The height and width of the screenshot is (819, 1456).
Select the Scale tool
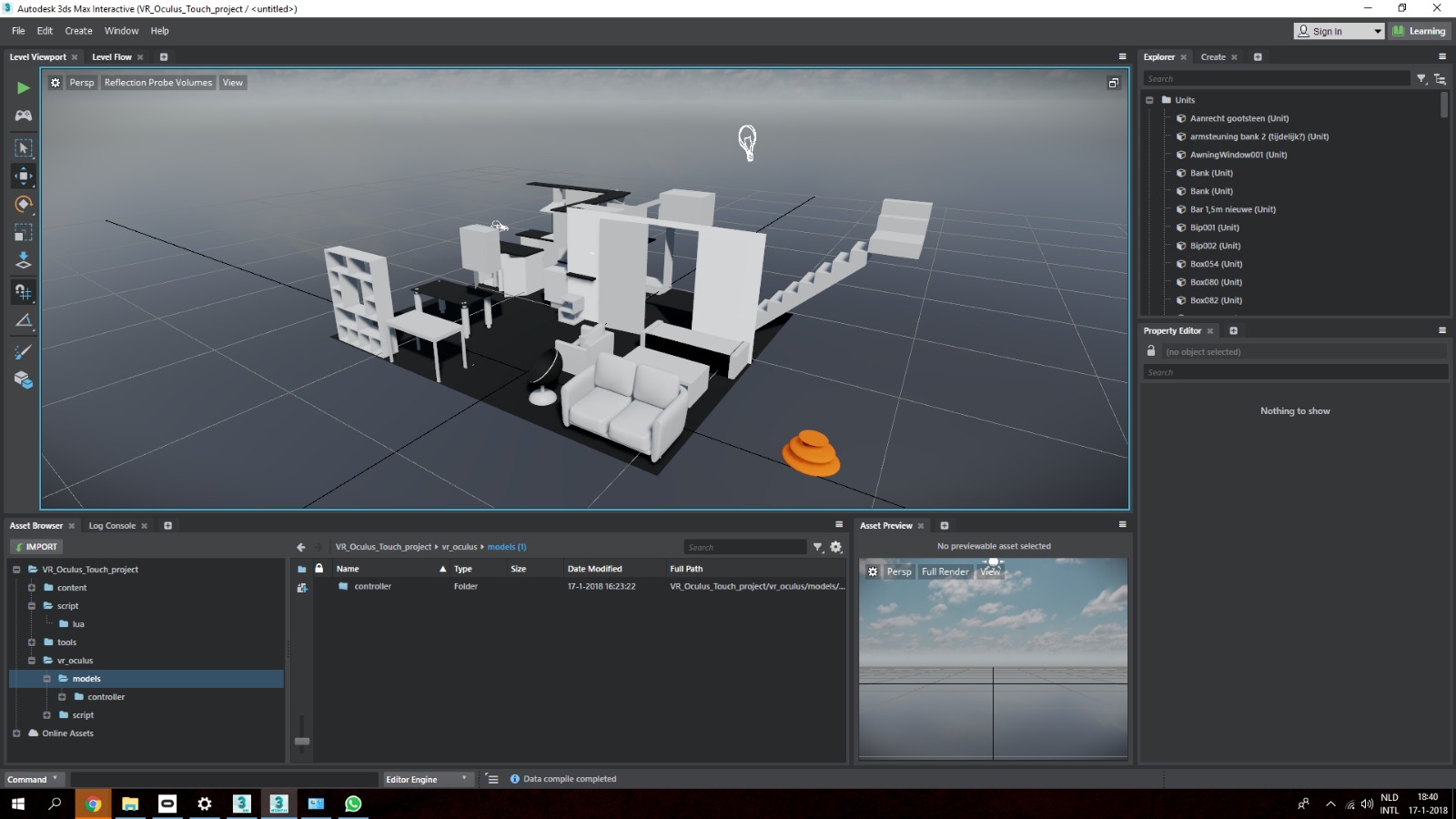23,232
